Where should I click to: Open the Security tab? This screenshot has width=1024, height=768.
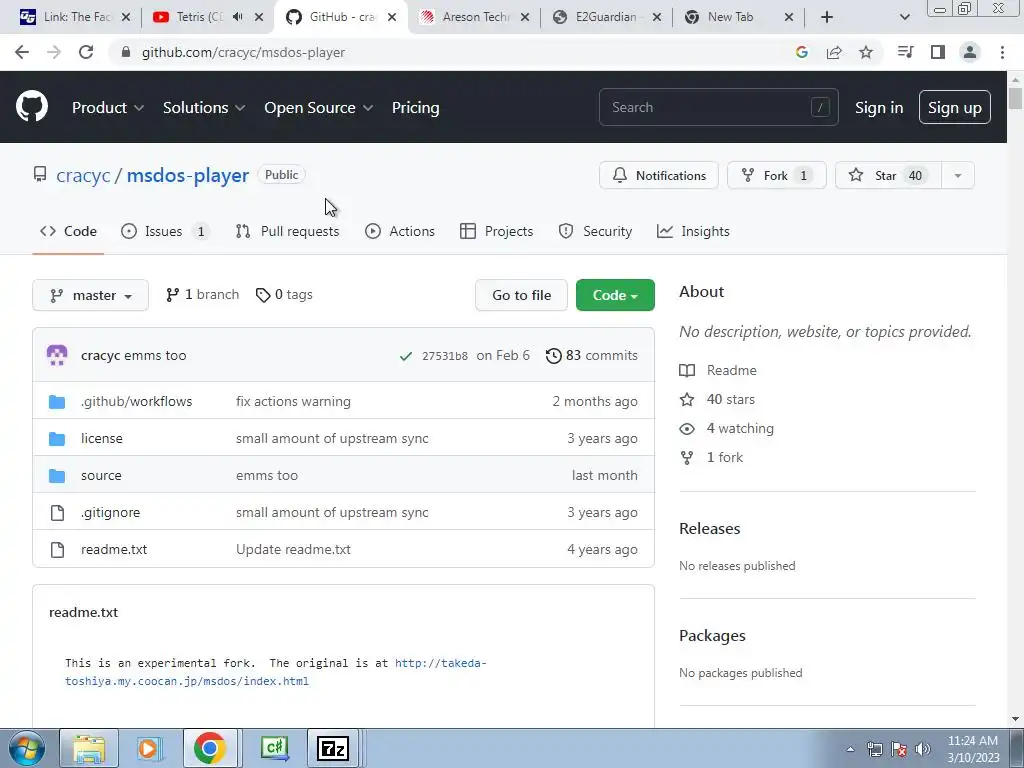[595, 231]
